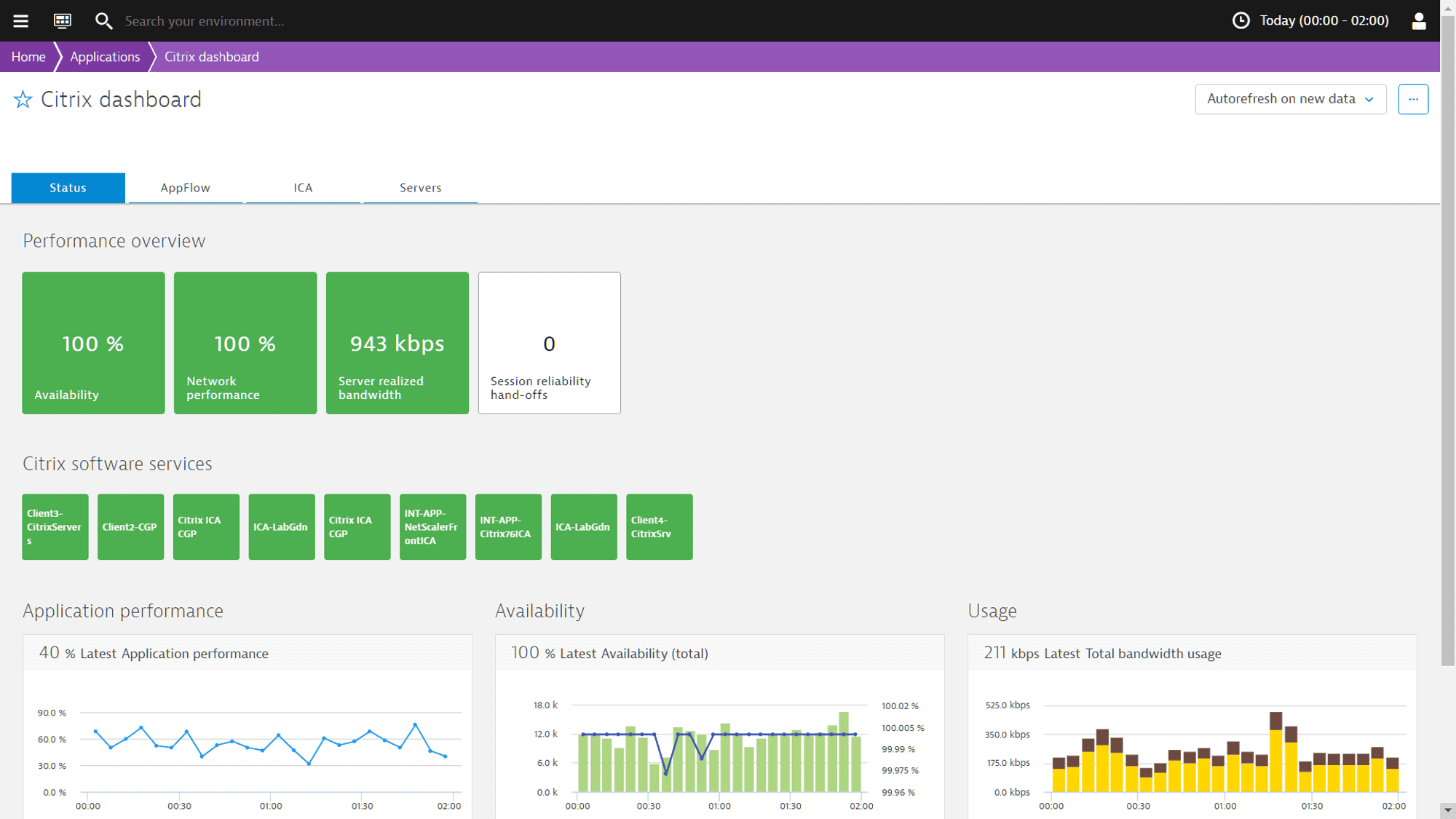
Task: Open the user profile icon
Action: point(1418,20)
